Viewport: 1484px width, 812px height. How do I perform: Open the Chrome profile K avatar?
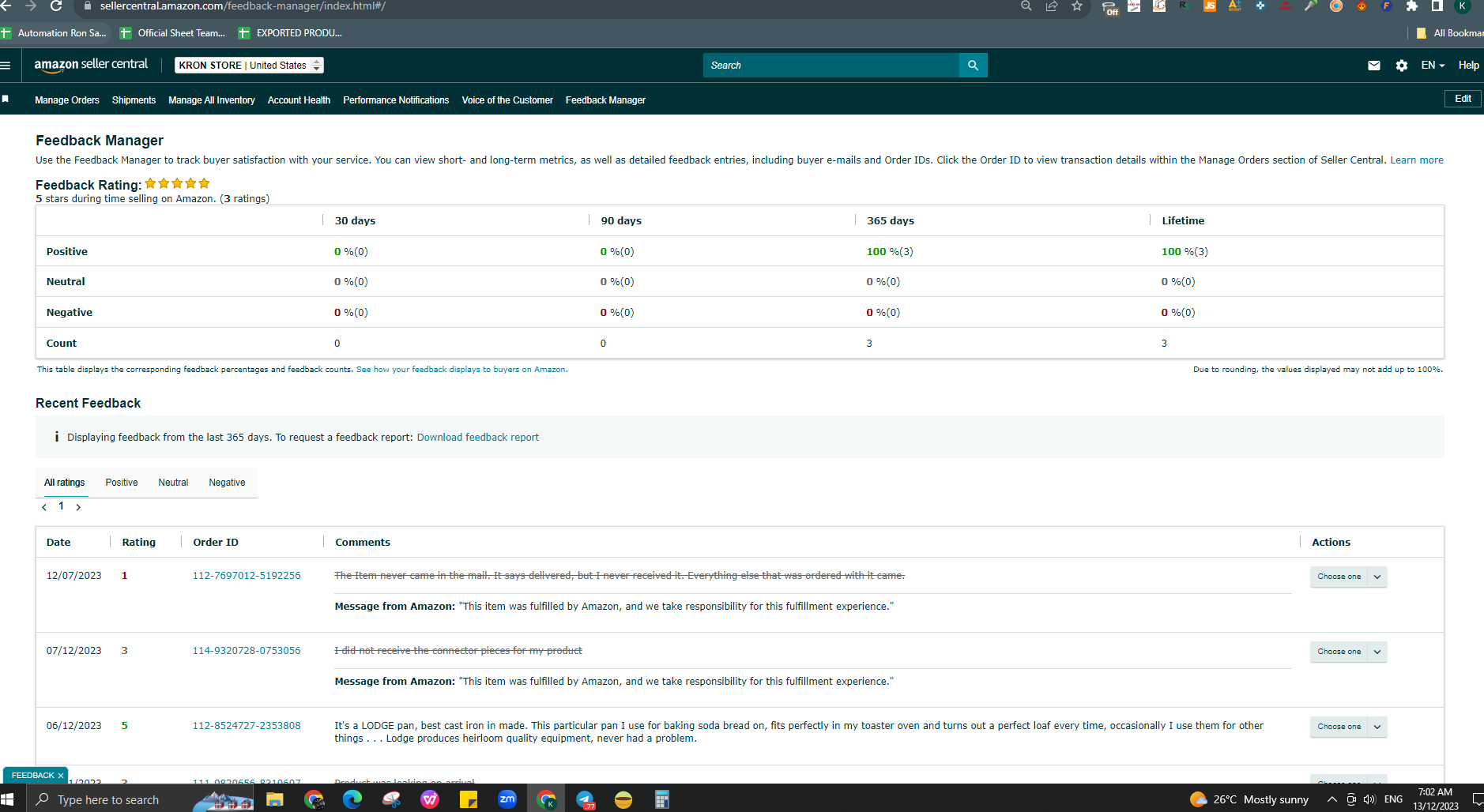(x=1463, y=6)
